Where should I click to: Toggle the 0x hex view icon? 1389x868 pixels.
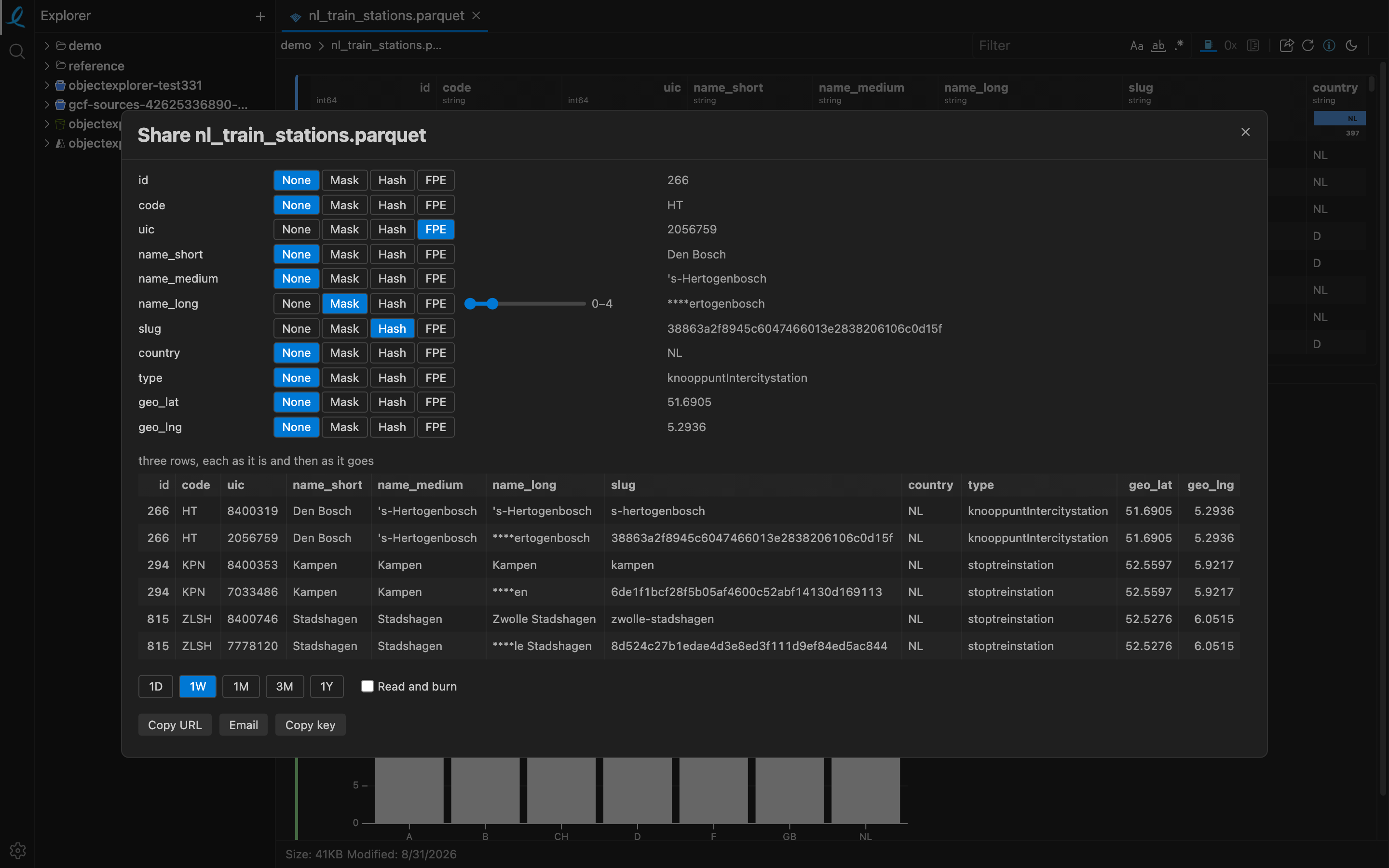pyautogui.click(x=1231, y=45)
